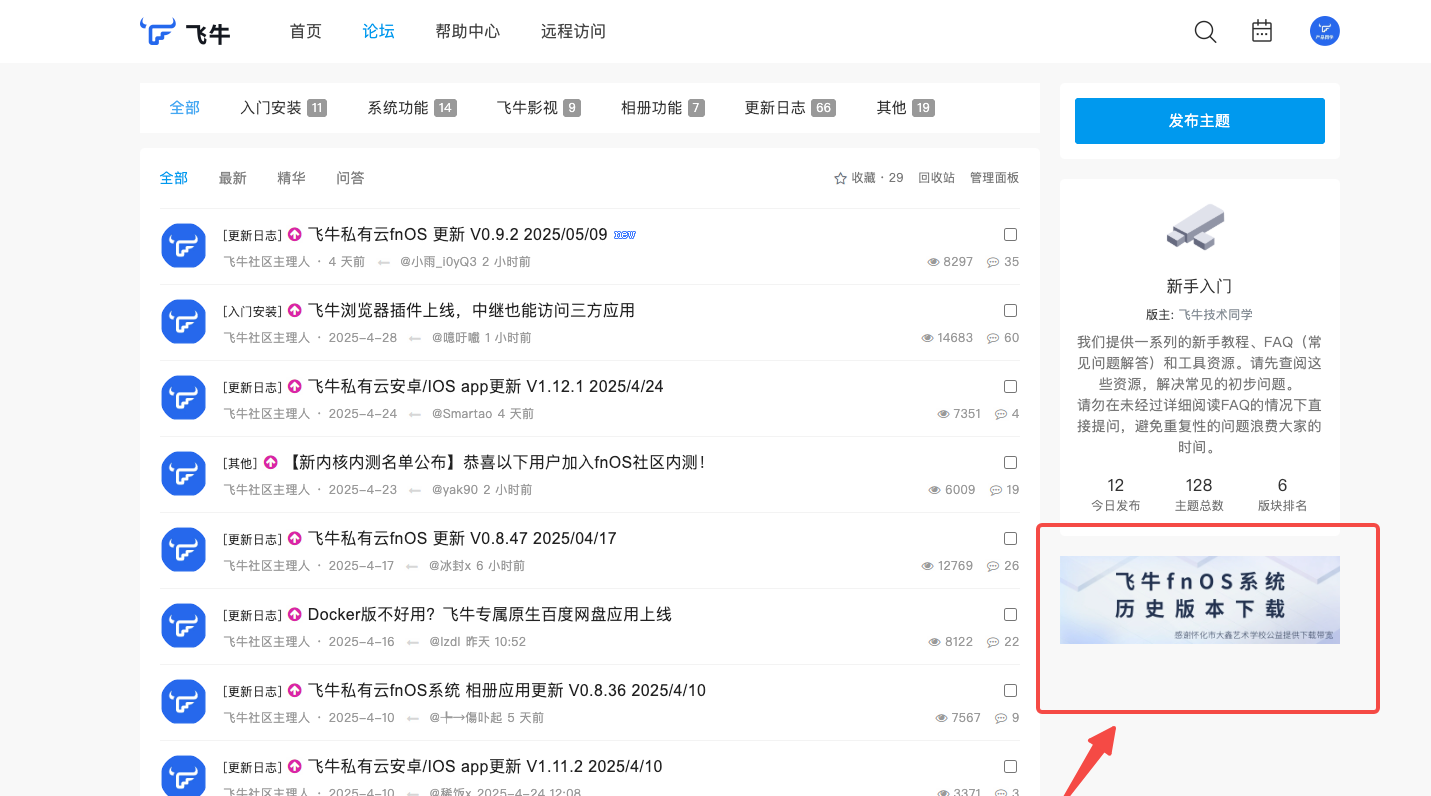Select the 相册功能 category tab

(662, 108)
